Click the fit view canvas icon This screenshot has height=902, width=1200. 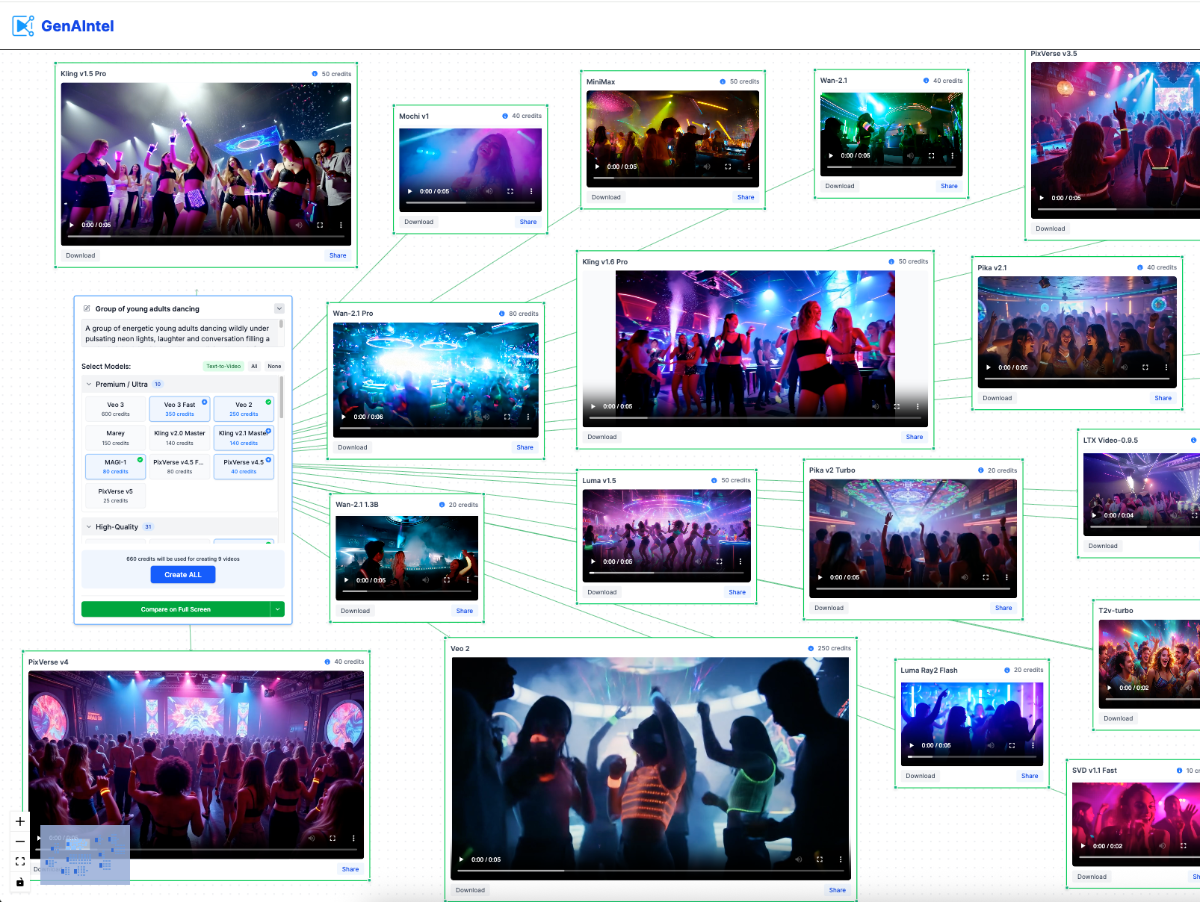(20, 861)
